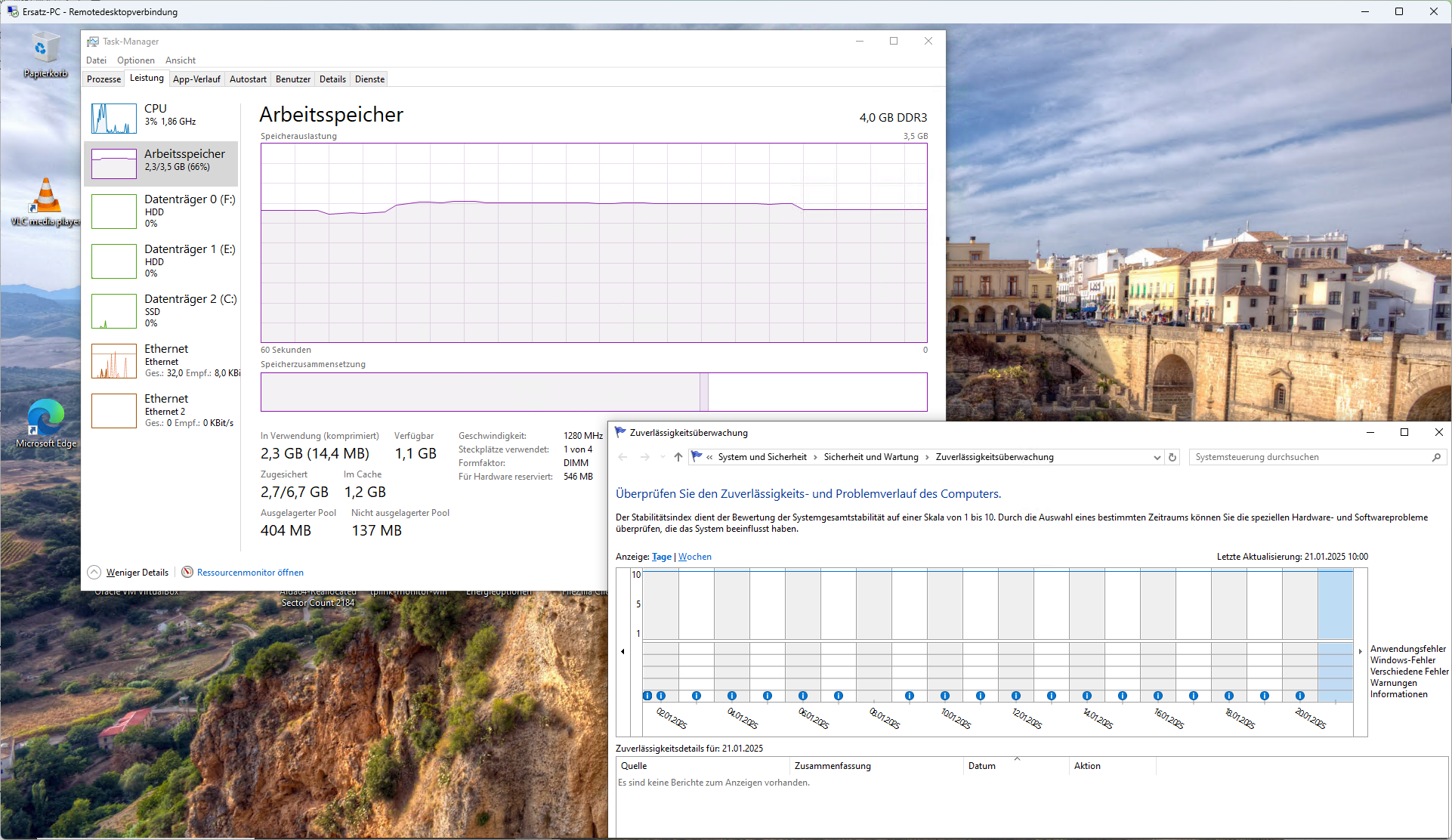Select the first Ethernet adapter in sidebar
The image size is (1452, 840).
161,360
